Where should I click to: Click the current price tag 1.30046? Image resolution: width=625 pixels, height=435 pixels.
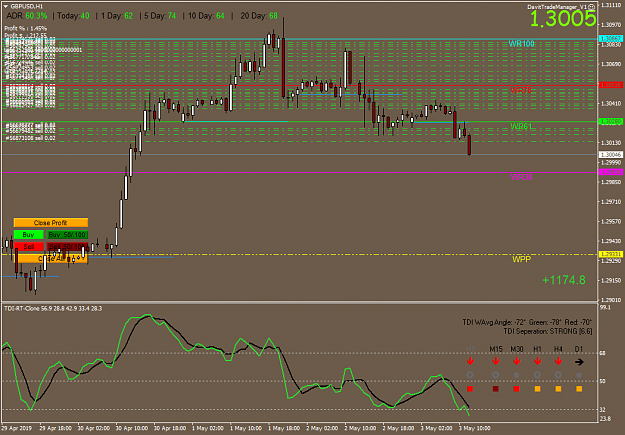pos(611,154)
